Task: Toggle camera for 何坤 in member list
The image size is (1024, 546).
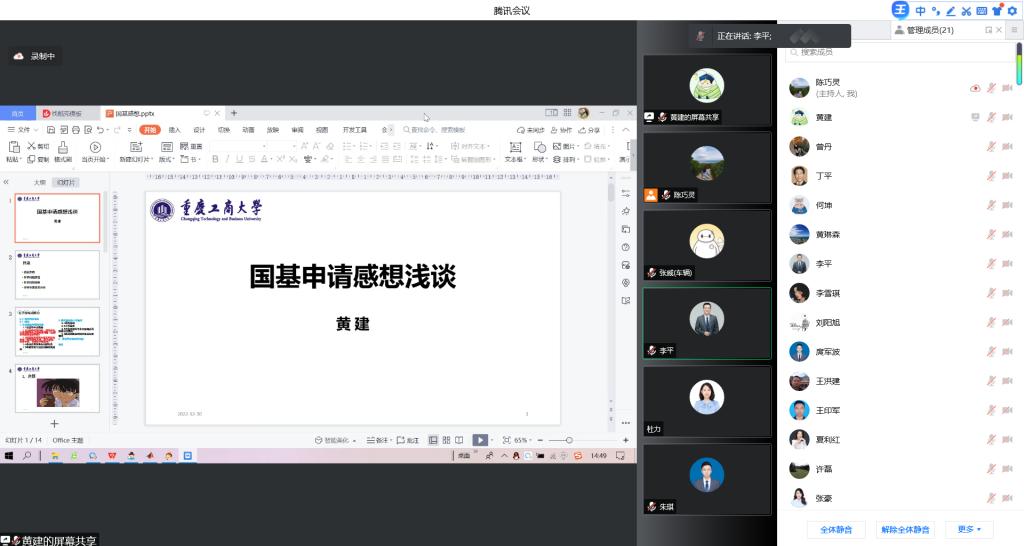Action: [1008, 205]
